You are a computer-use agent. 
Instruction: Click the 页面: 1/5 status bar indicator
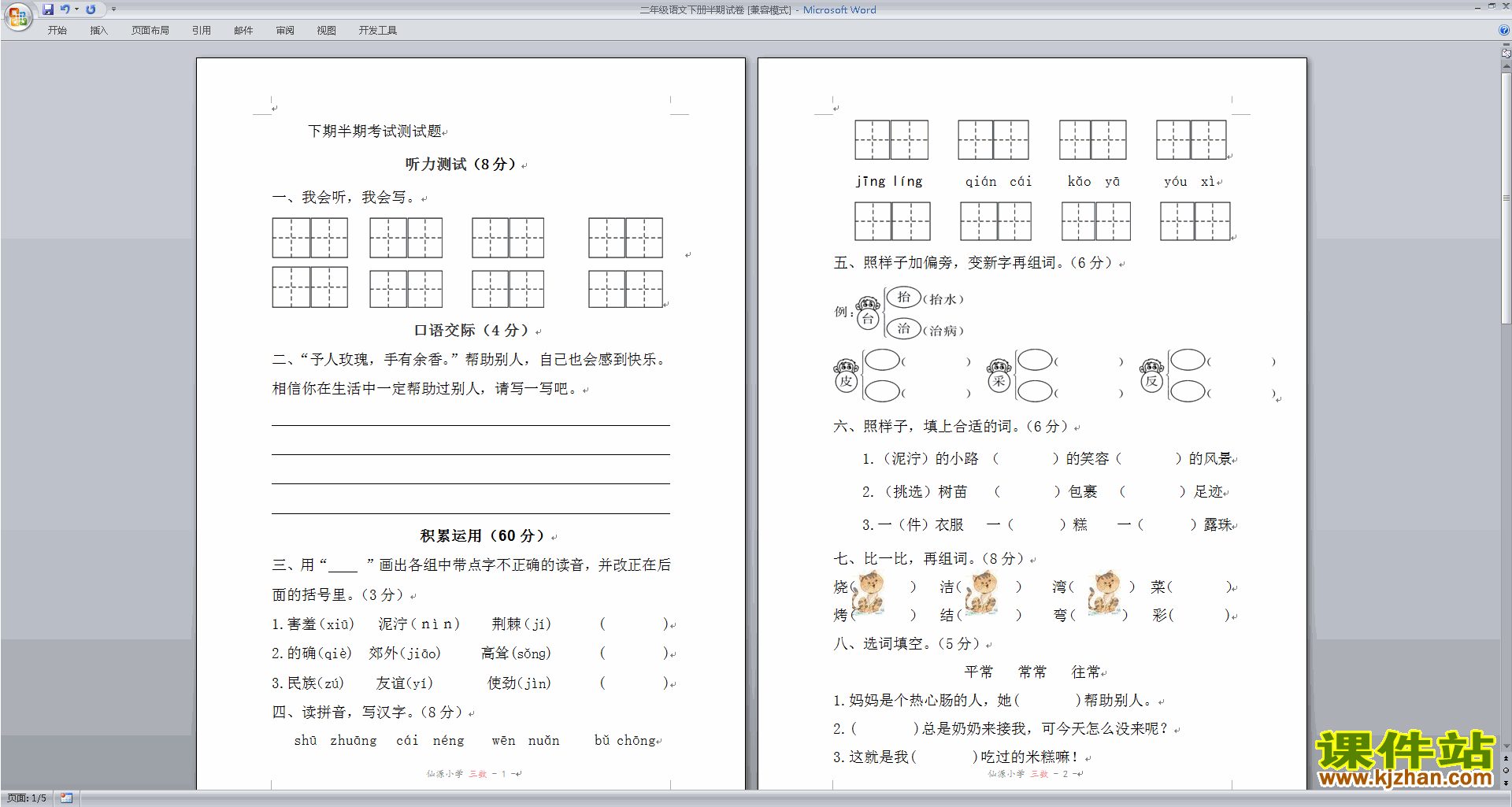[27, 798]
